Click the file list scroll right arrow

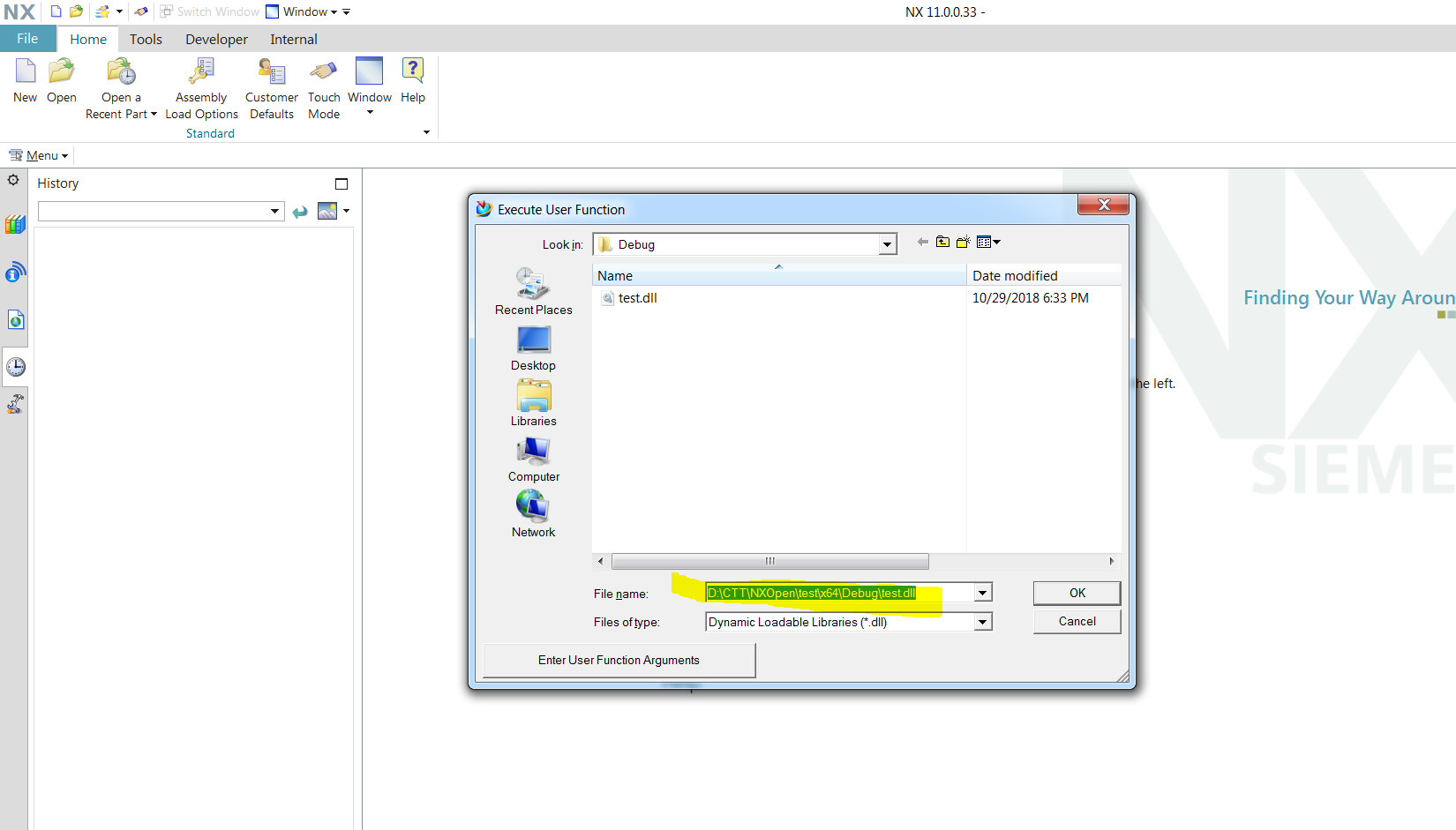[x=1111, y=561]
